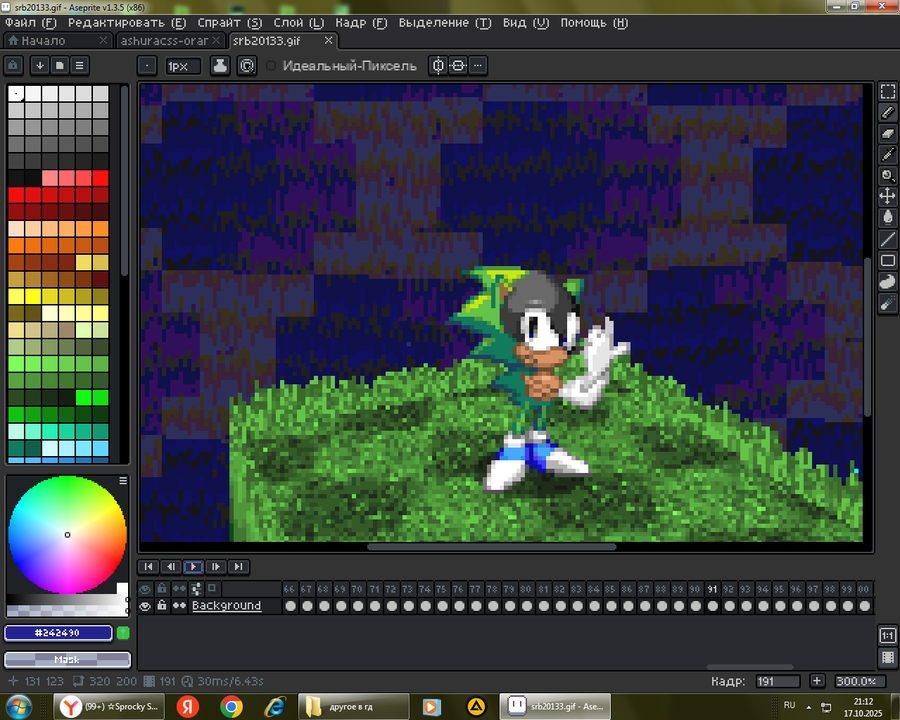Open the color wheel options menu
This screenshot has width=900, height=720.
click(x=123, y=481)
